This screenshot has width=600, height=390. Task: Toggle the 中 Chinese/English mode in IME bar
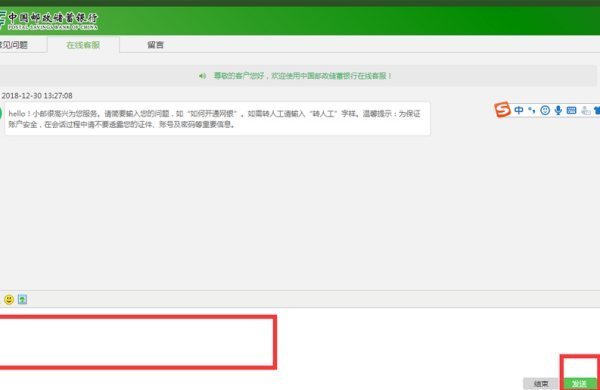coord(518,110)
